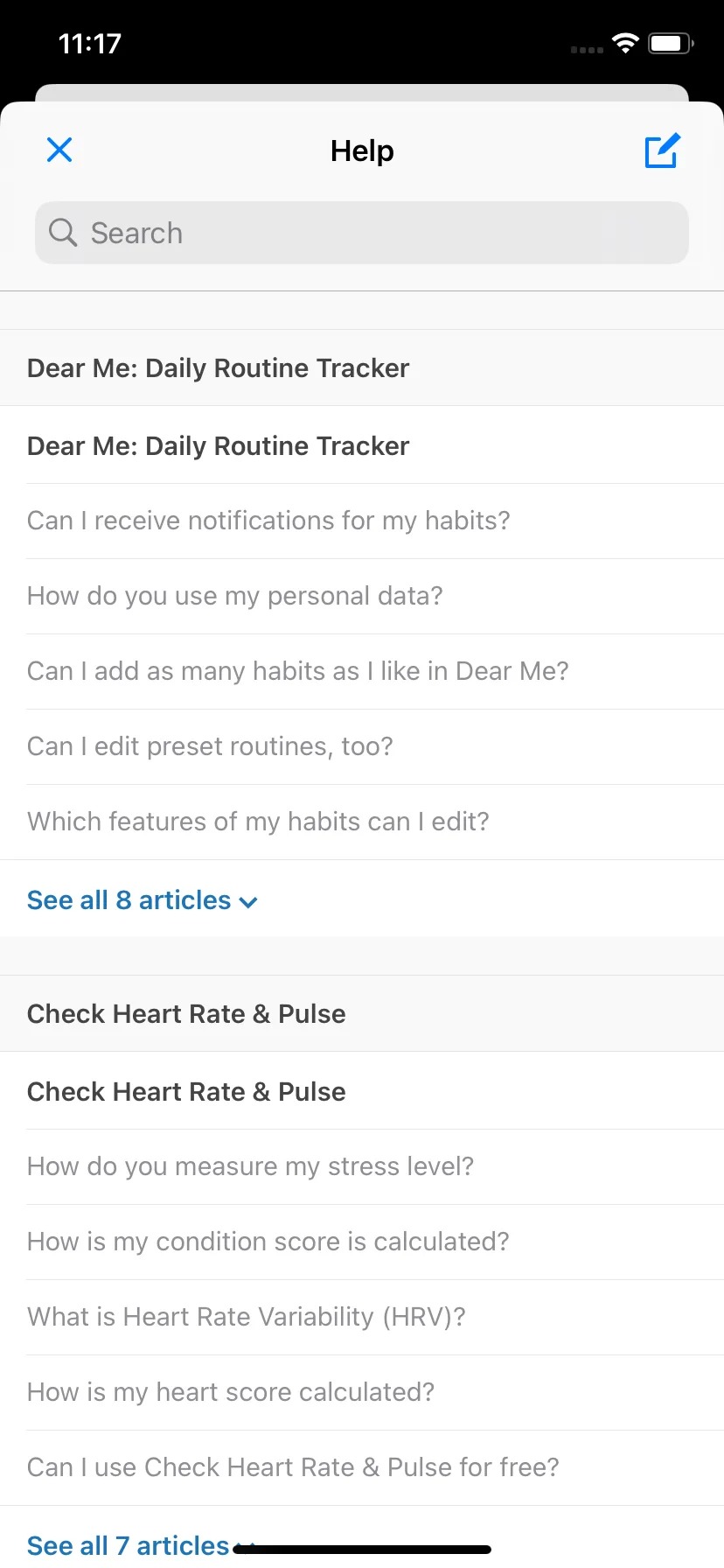The image size is (724, 1568).
Task: Open condition score calculation article
Action: 362,1242
